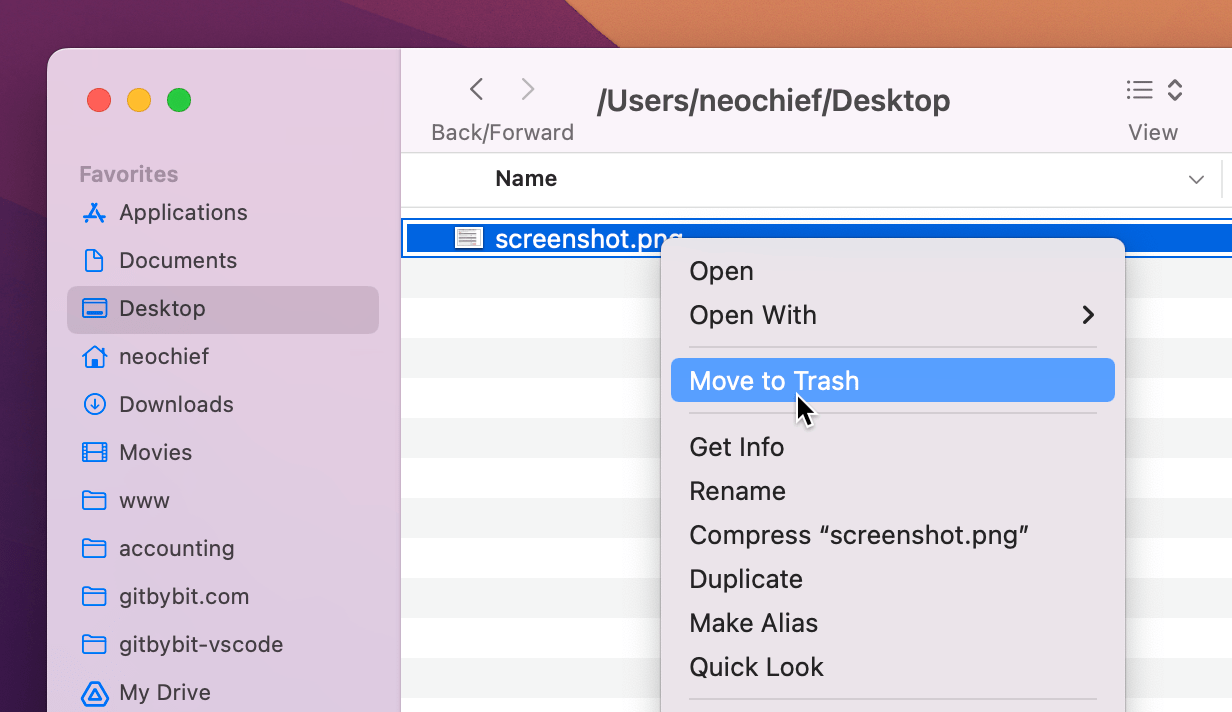Click the Back arrow in toolbar
This screenshot has height=712, width=1232.
point(477,90)
